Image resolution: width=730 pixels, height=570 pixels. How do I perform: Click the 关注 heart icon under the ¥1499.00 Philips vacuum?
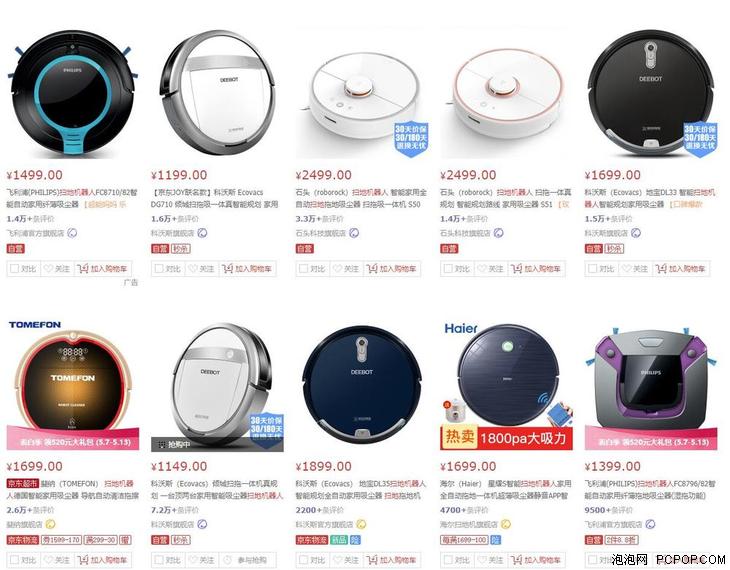[48, 269]
